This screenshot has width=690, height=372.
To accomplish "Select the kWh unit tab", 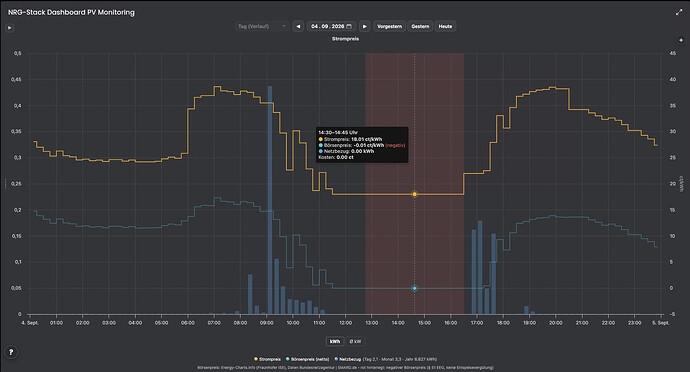I will tap(335, 342).
